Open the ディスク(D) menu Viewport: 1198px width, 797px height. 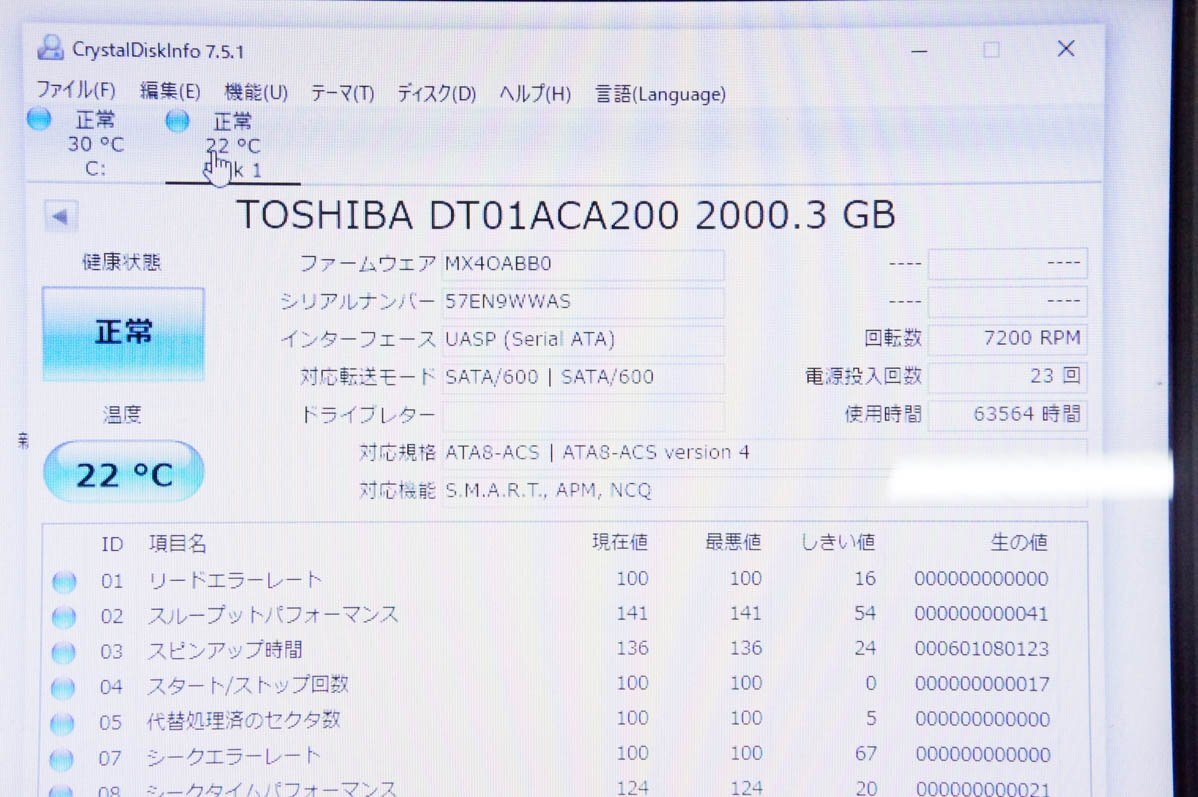pos(436,94)
